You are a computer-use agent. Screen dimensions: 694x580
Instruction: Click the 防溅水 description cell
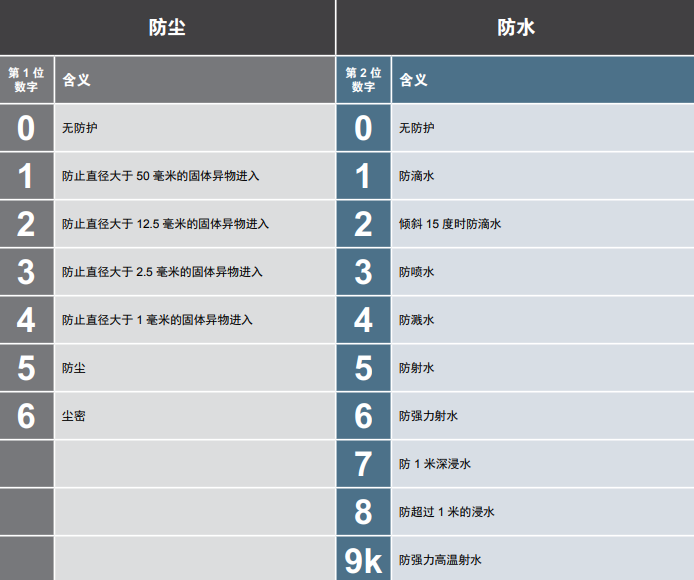tap(416, 320)
